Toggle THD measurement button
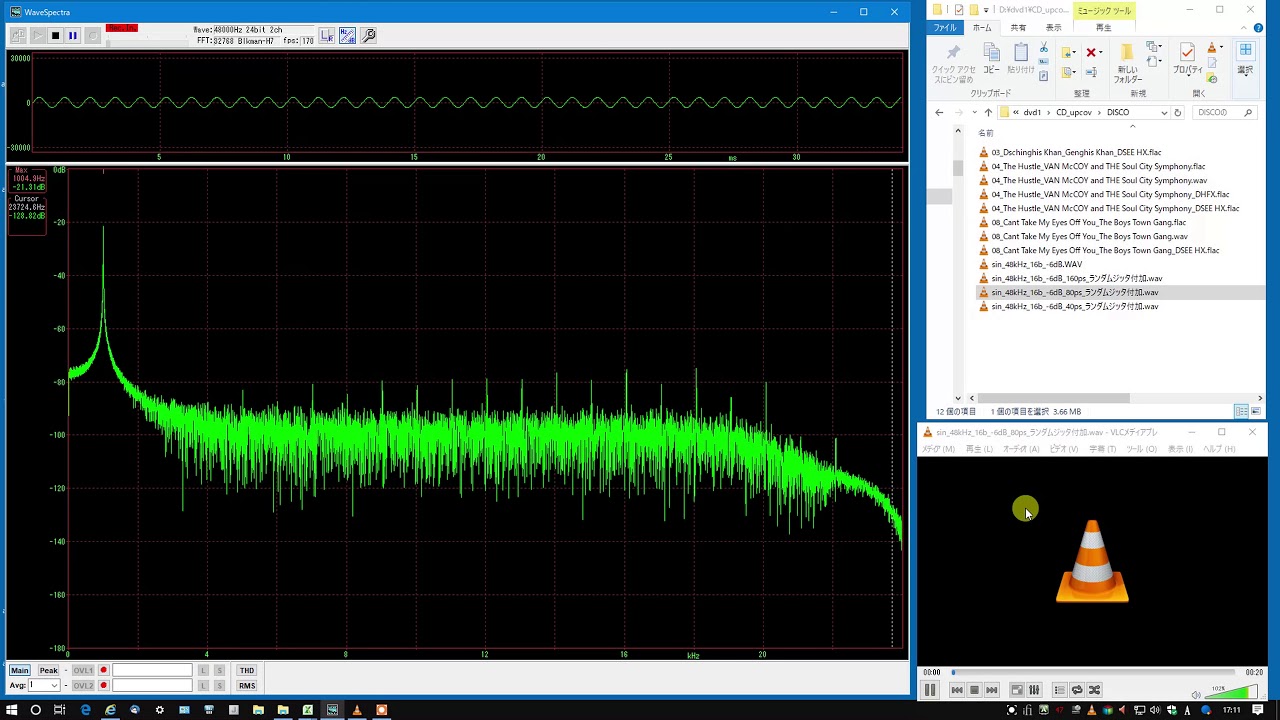 tap(247, 670)
